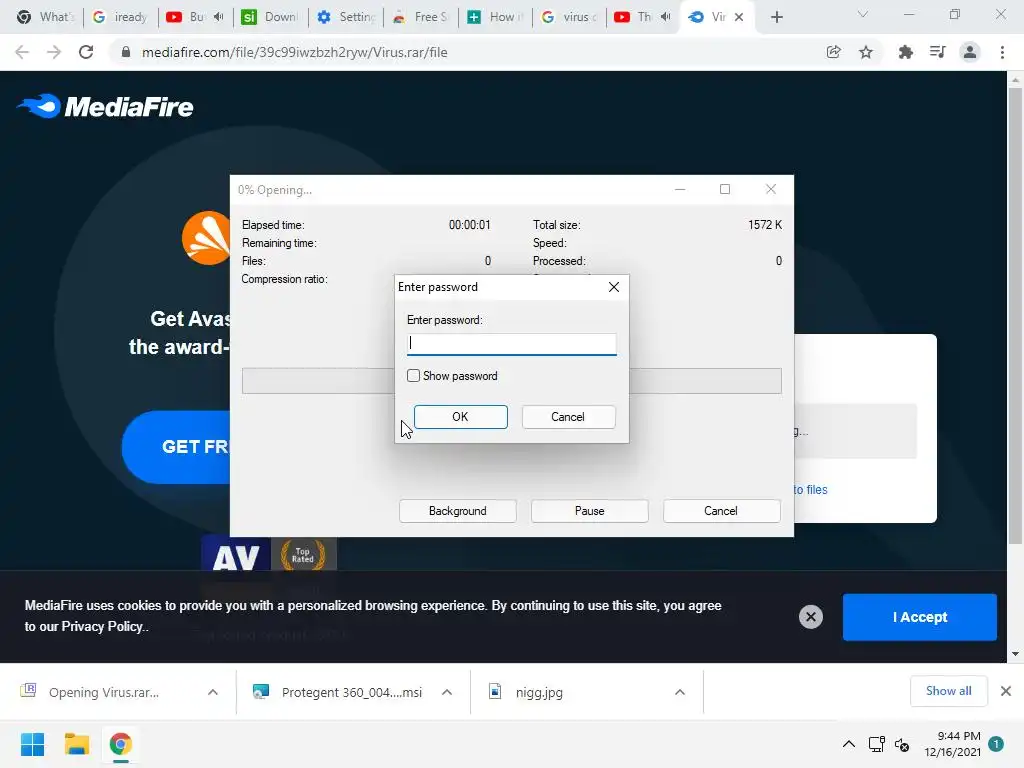The image size is (1024, 768).
Task: Show hidden system tray icons
Action: pyautogui.click(x=848, y=744)
